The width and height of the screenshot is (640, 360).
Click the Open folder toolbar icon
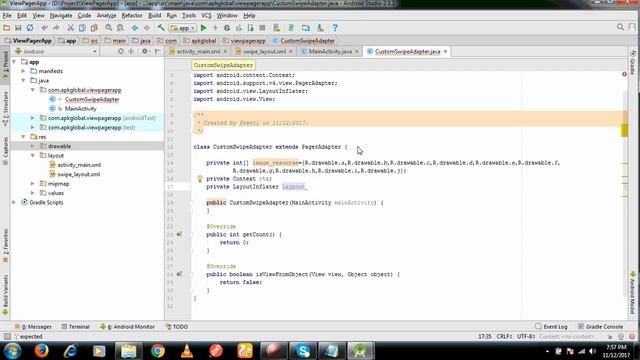click(x=6, y=28)
